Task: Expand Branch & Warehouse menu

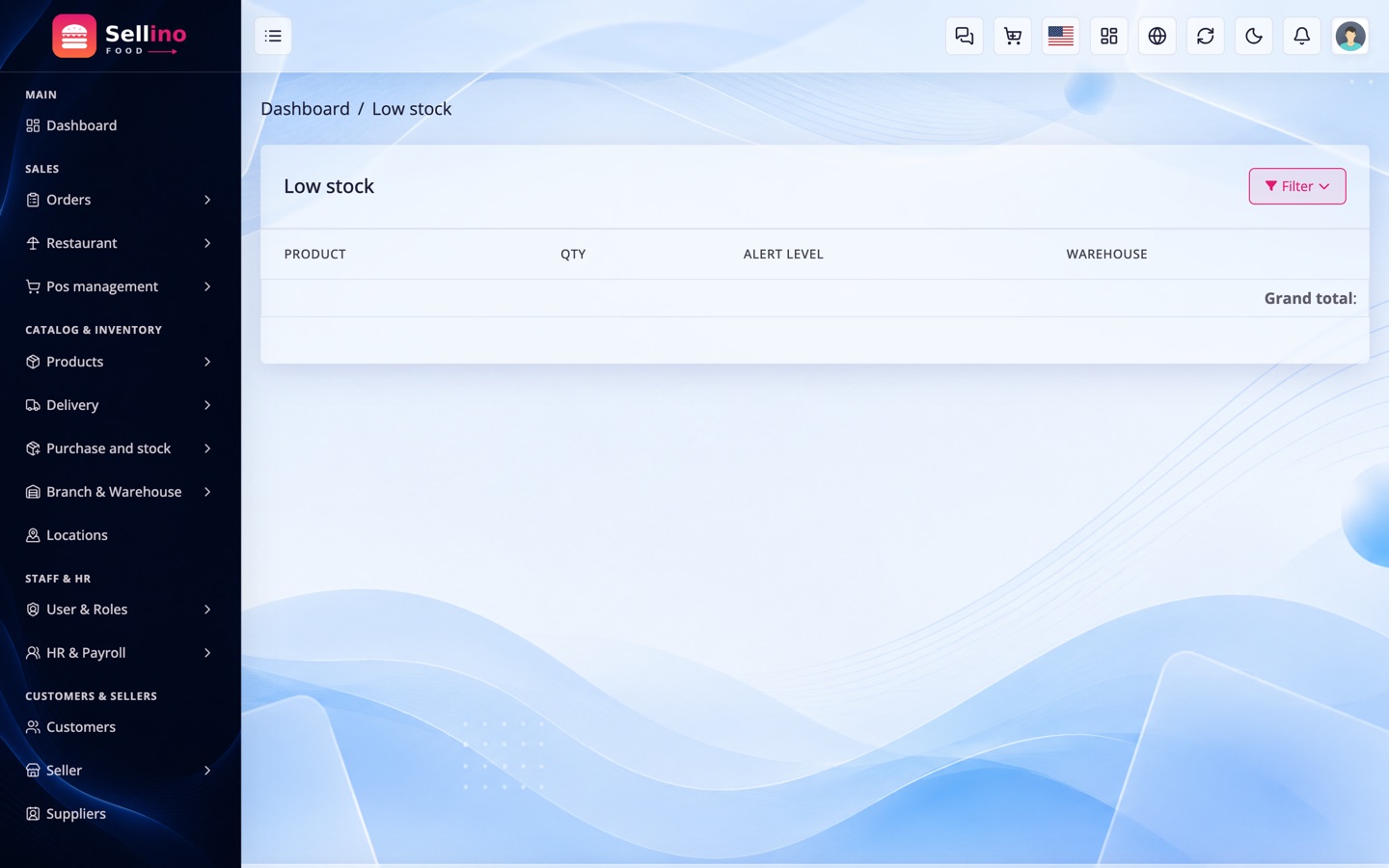Action: [120, 492]
